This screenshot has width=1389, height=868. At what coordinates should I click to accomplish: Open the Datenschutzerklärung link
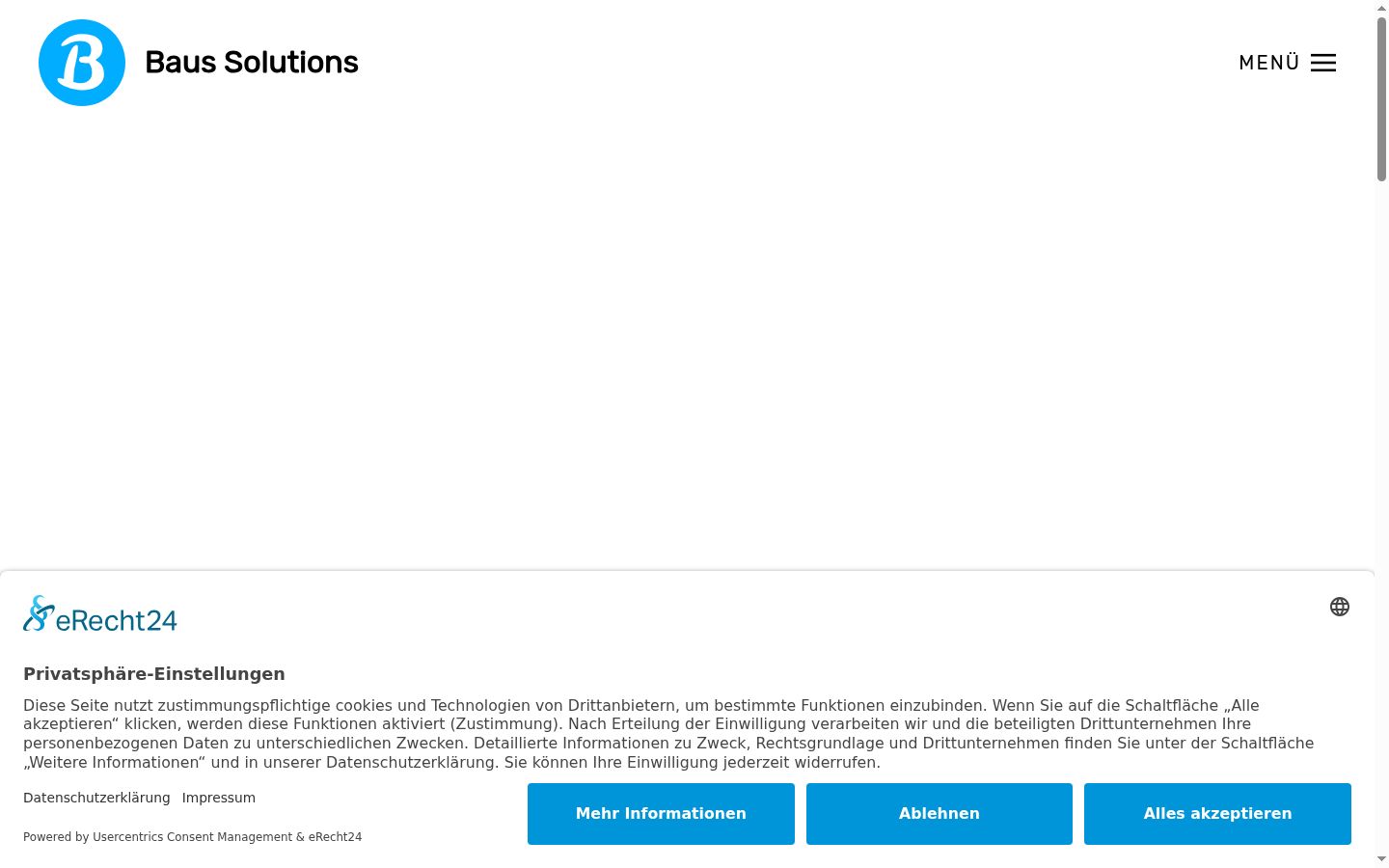[96, 798]
